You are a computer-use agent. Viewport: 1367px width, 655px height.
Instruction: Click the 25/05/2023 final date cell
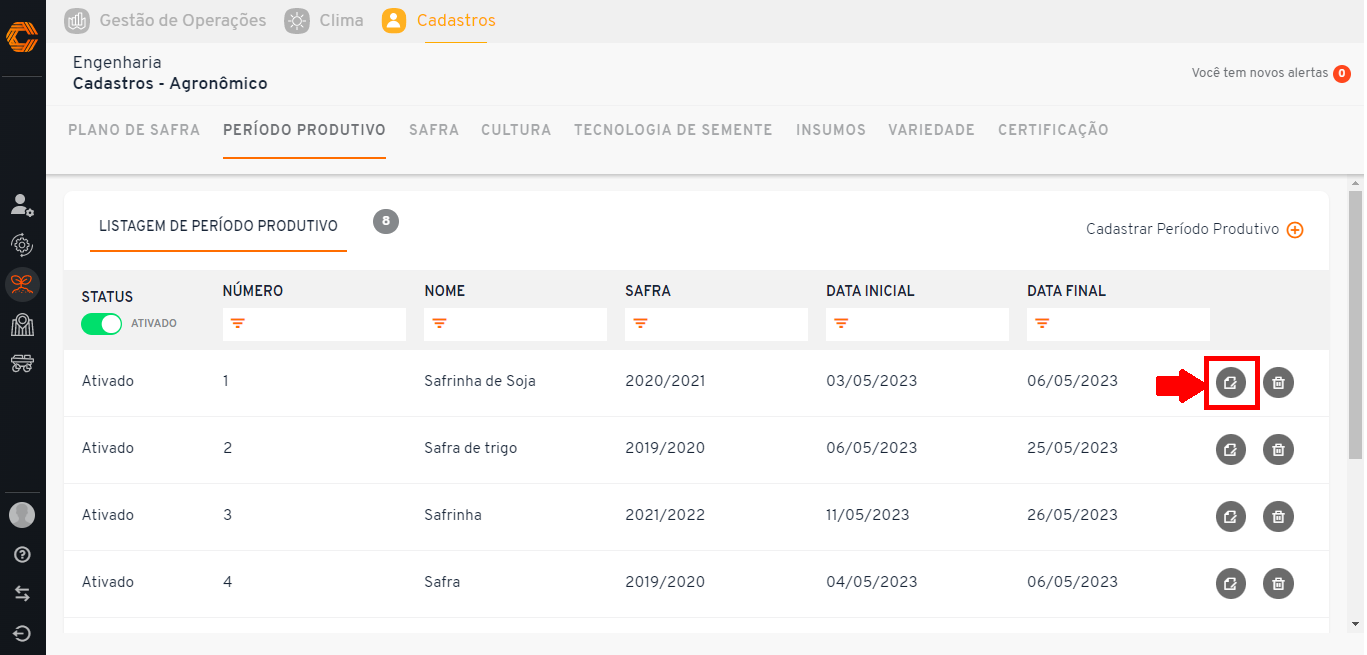pyautogui.click(x=1072, y=448)
